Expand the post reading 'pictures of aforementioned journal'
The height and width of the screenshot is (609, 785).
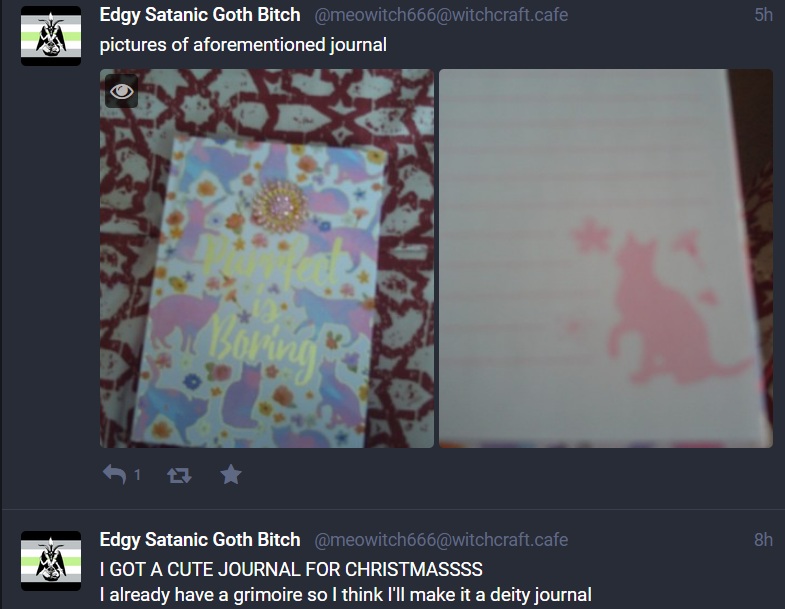click(x=243, y=45)
